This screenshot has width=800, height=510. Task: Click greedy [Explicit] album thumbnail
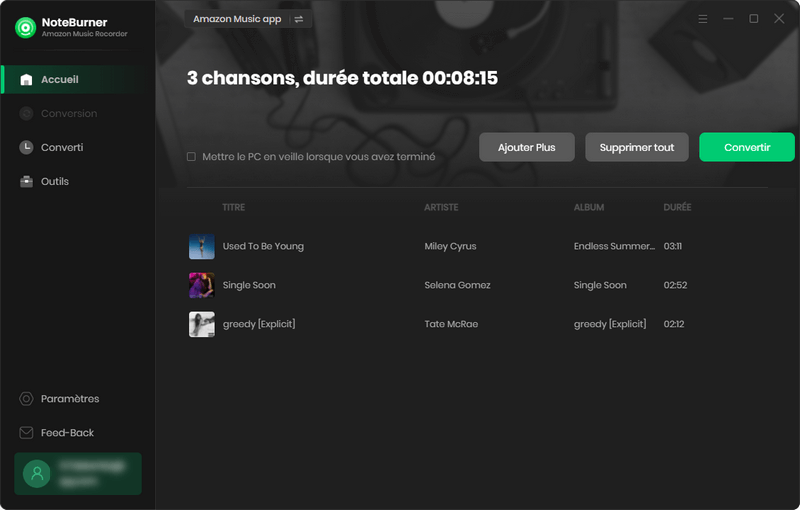(x=202, y=324)
